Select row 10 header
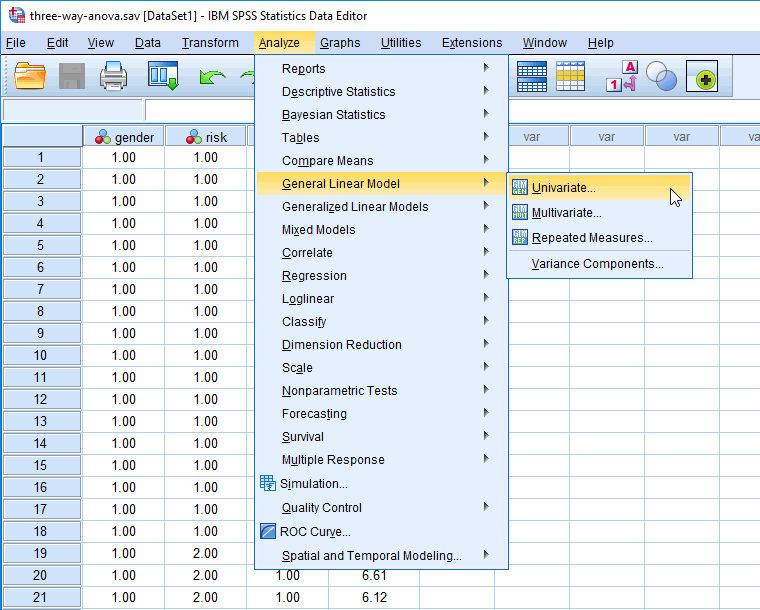Viewport: 760px width, 610px height. click(42, 355)
